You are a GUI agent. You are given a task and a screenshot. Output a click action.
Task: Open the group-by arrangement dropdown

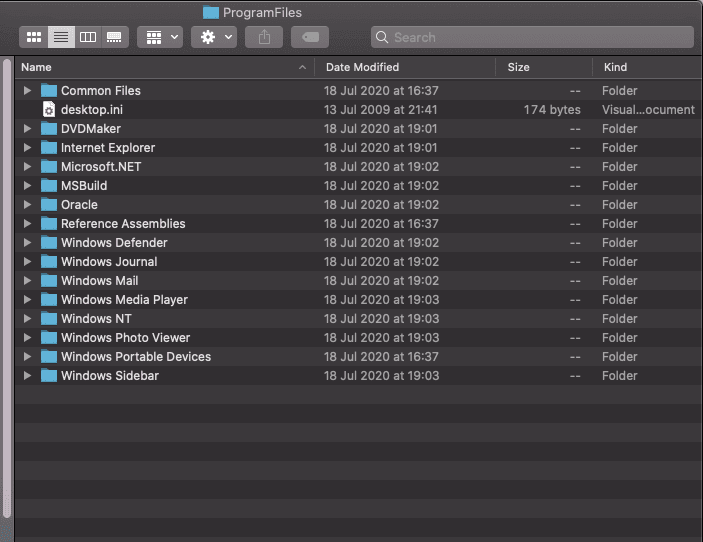click(160, 37)
